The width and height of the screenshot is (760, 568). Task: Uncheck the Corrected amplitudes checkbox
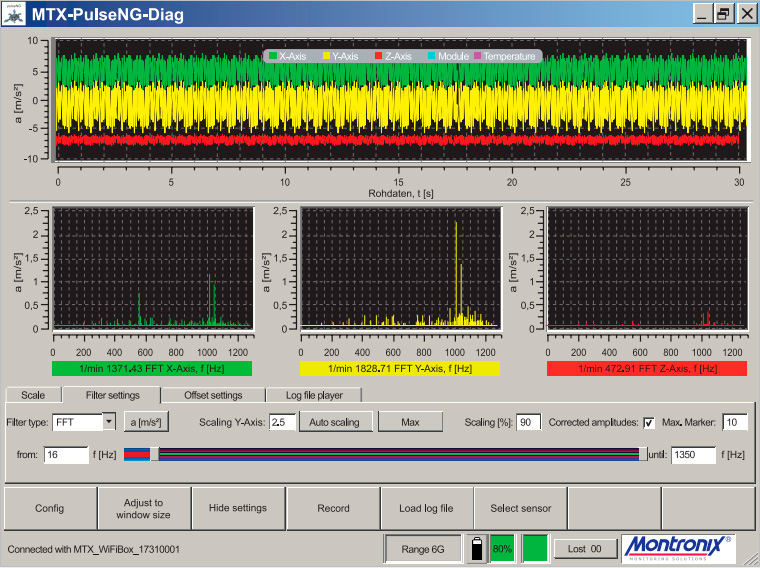(648, 422)
